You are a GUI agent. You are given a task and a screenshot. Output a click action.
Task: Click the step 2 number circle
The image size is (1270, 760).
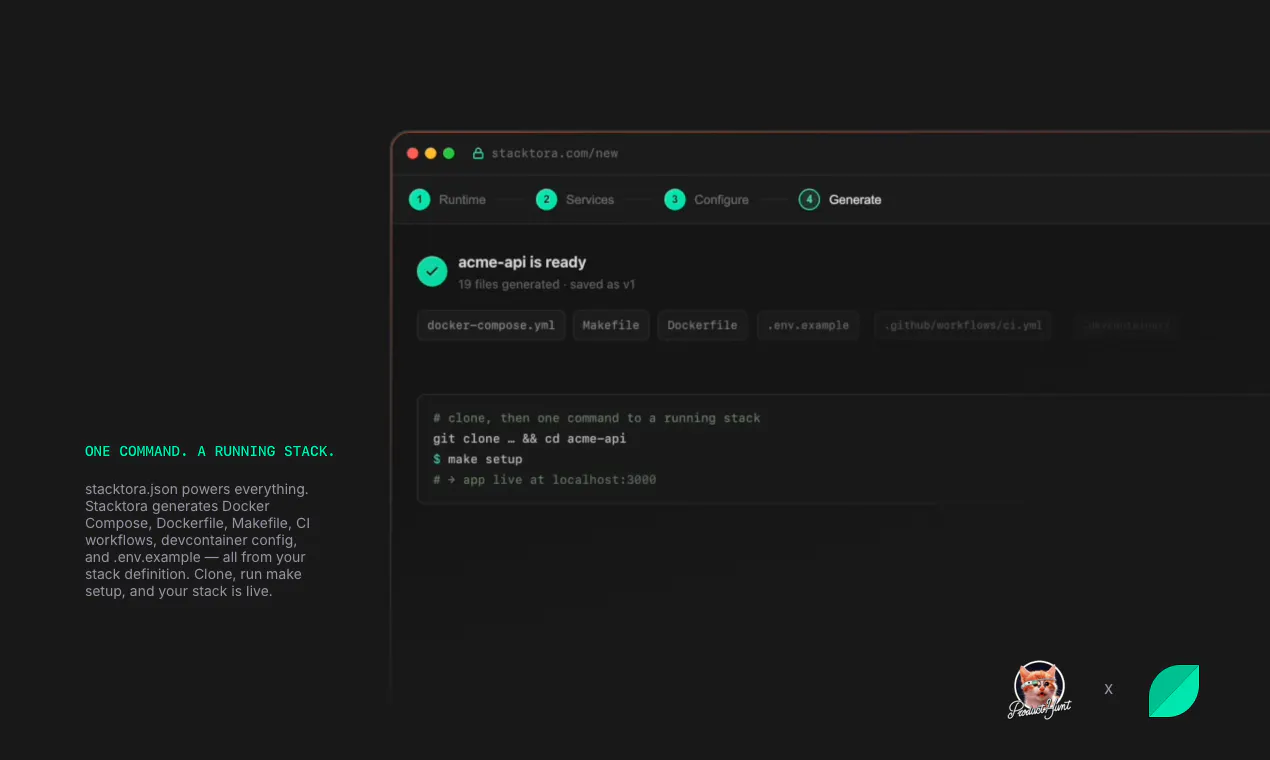(x=546, y=199)
